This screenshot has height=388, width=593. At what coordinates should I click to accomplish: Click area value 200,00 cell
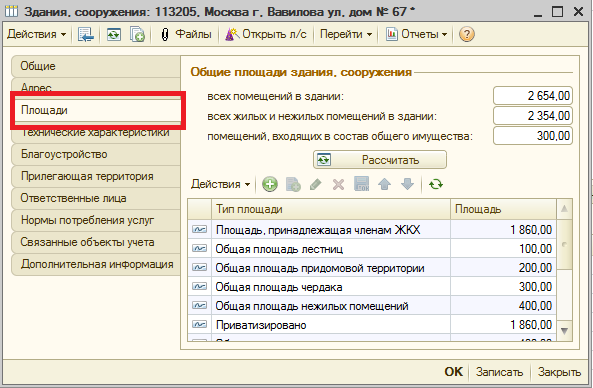pos(503,268)
